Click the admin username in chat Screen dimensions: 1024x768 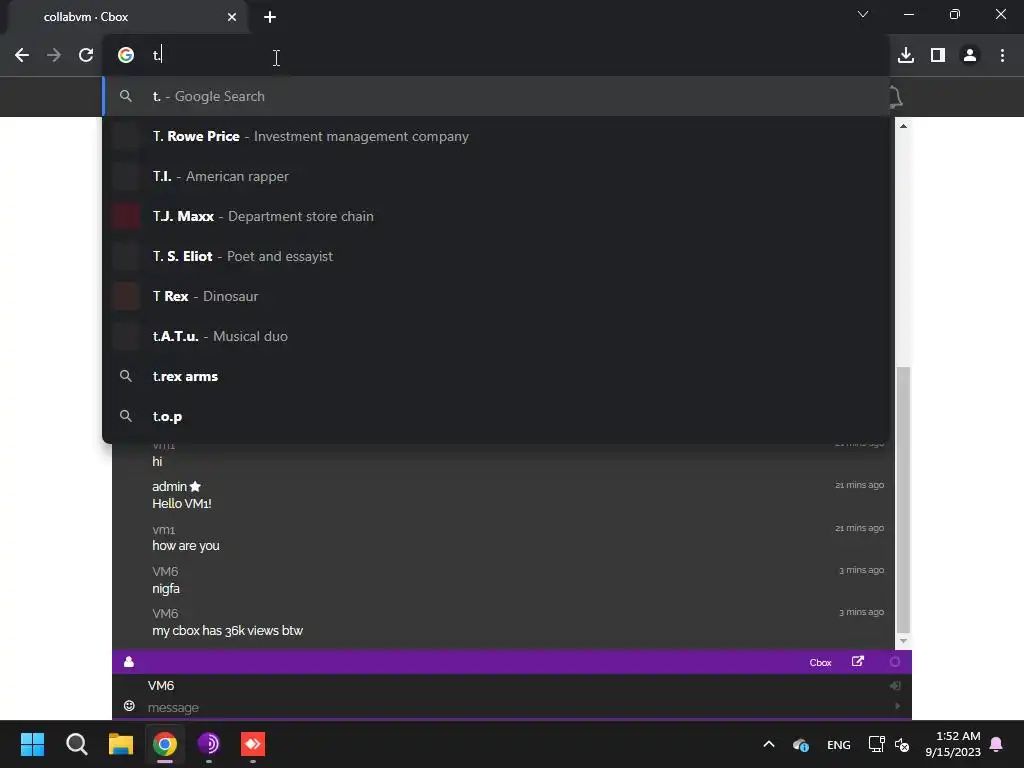pos(169,487)
